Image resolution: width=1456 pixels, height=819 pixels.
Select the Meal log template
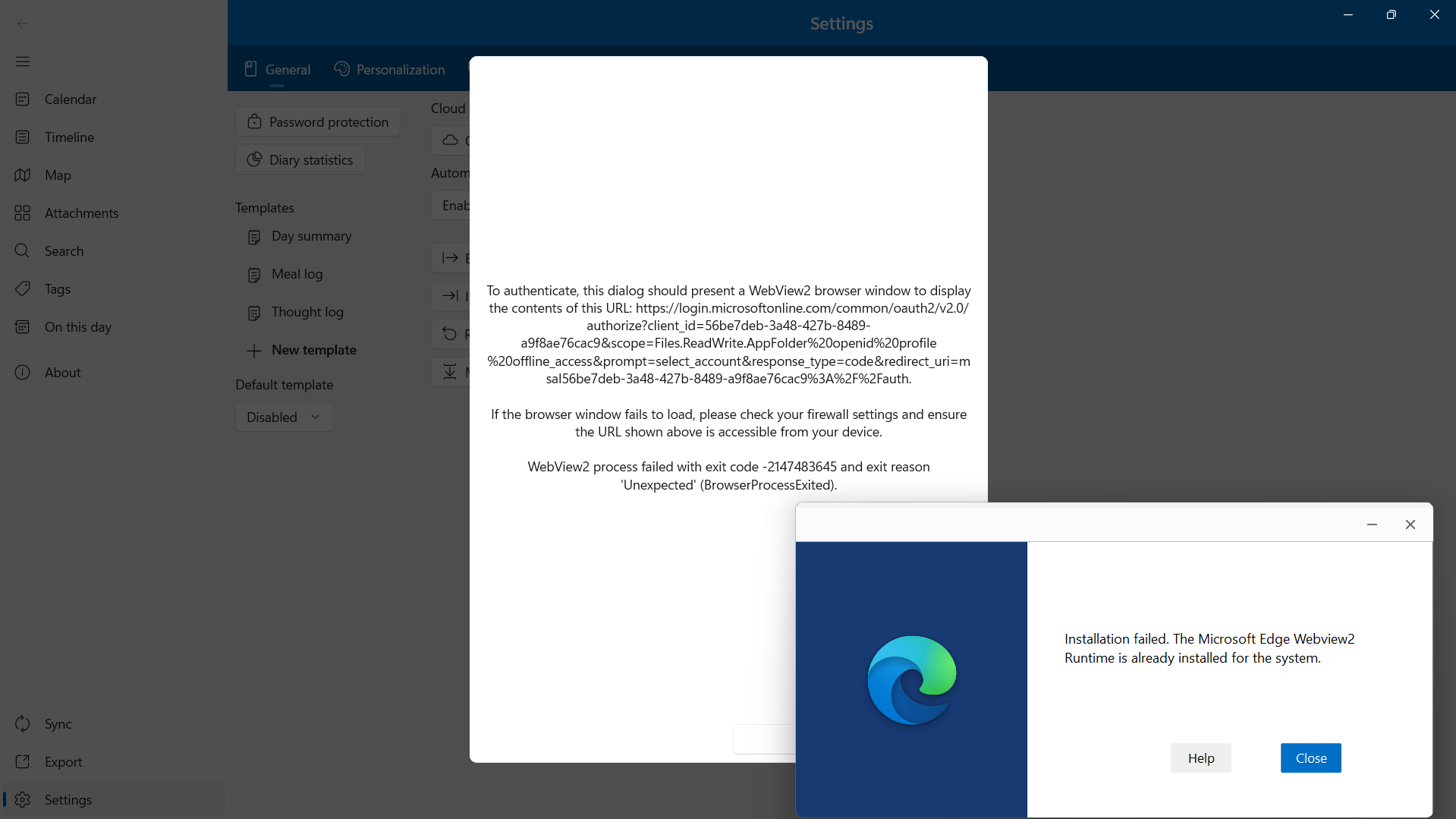pos(285,274)
